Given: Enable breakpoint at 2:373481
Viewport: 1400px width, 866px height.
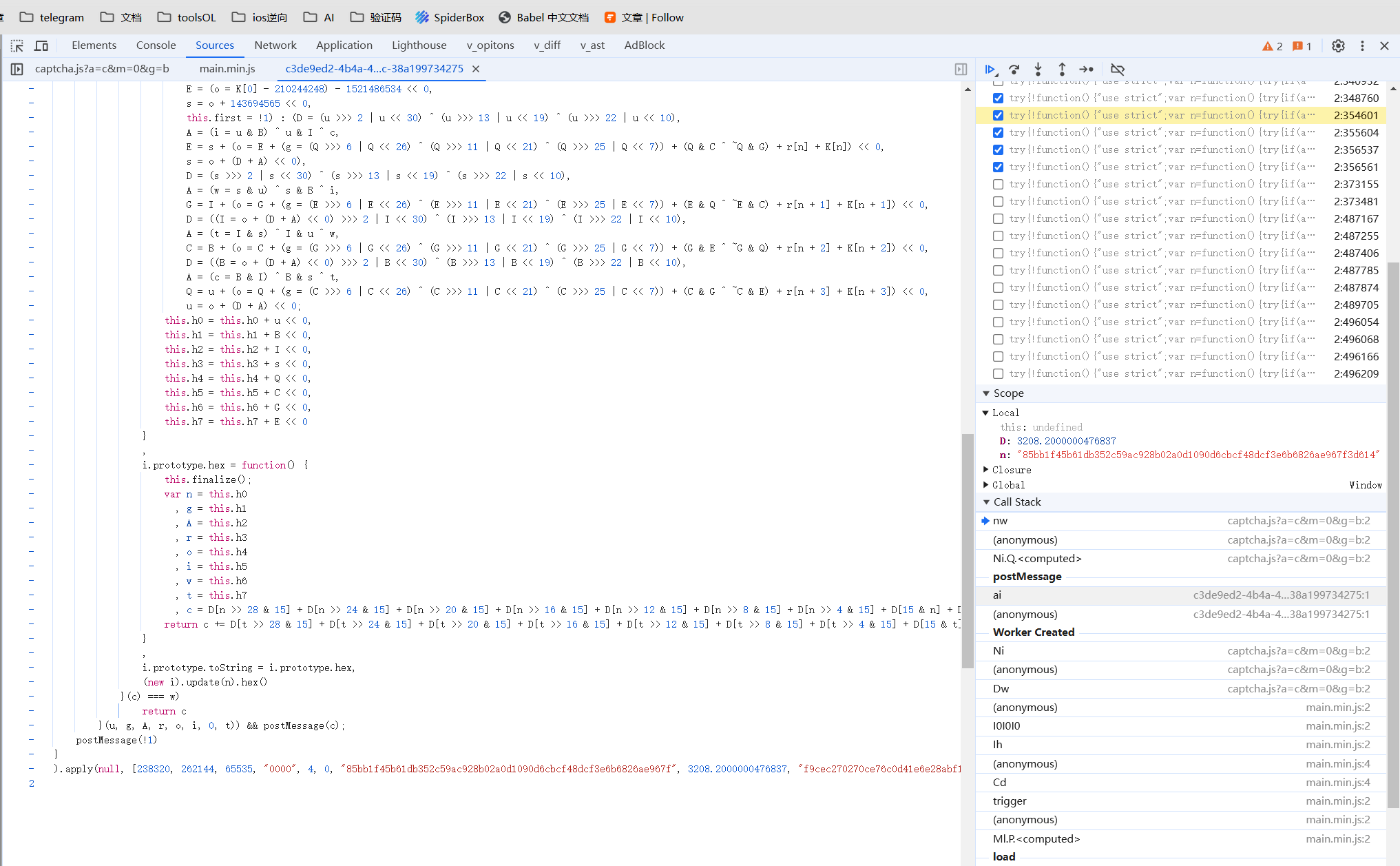Looking at the screenshot, I should [998, 201].
